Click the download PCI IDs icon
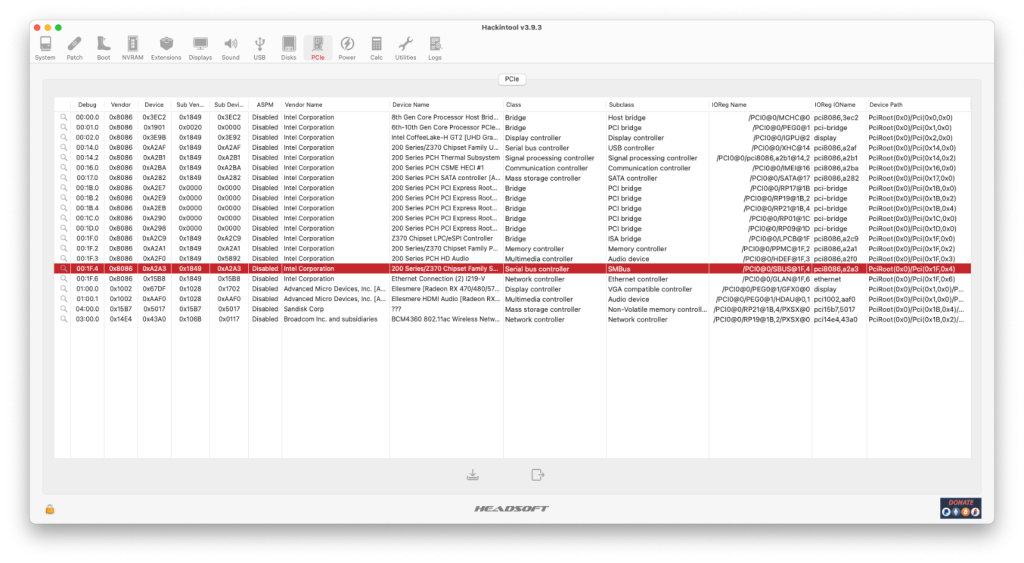This screenshot has height=563, width=1024. 473,474
